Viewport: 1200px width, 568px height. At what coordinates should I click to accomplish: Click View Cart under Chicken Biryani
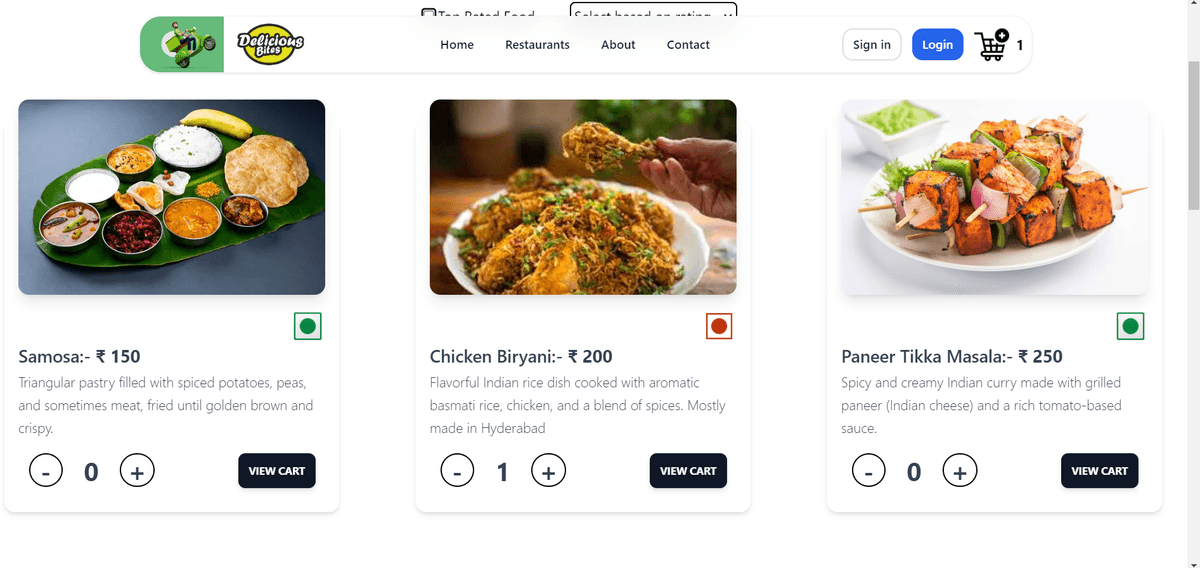(x=688, y=471)
